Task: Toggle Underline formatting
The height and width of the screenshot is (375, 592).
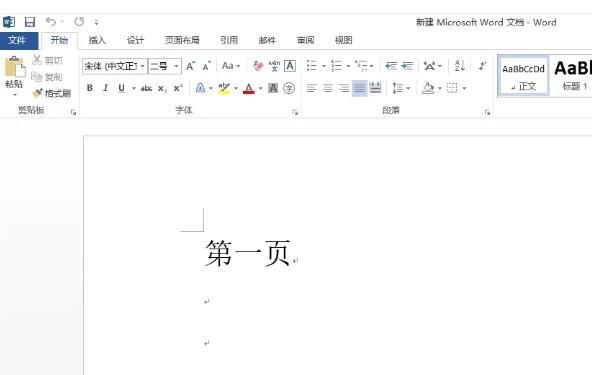Action: click(x=121, y=88)
